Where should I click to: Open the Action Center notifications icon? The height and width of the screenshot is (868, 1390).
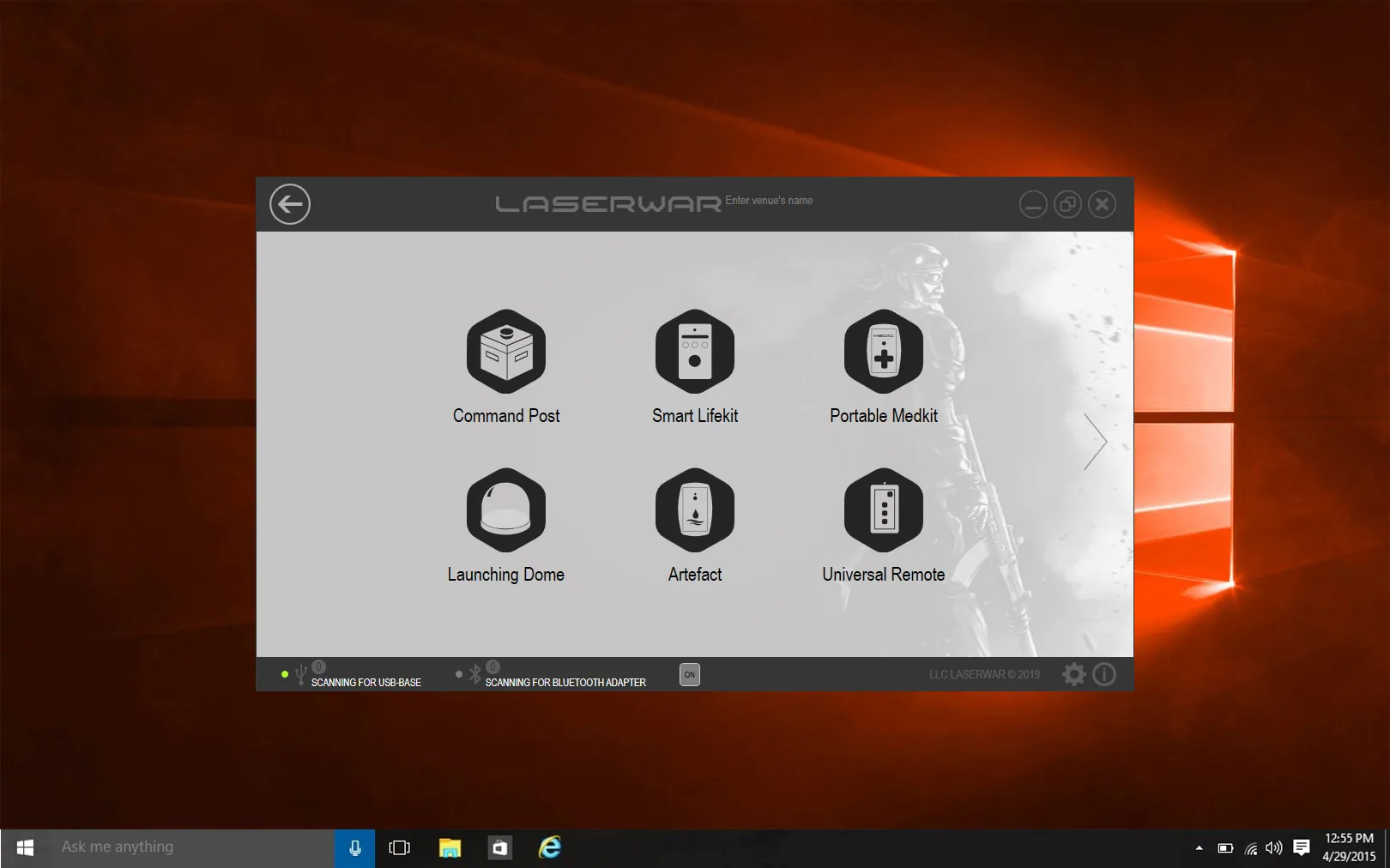[1302, 848]
